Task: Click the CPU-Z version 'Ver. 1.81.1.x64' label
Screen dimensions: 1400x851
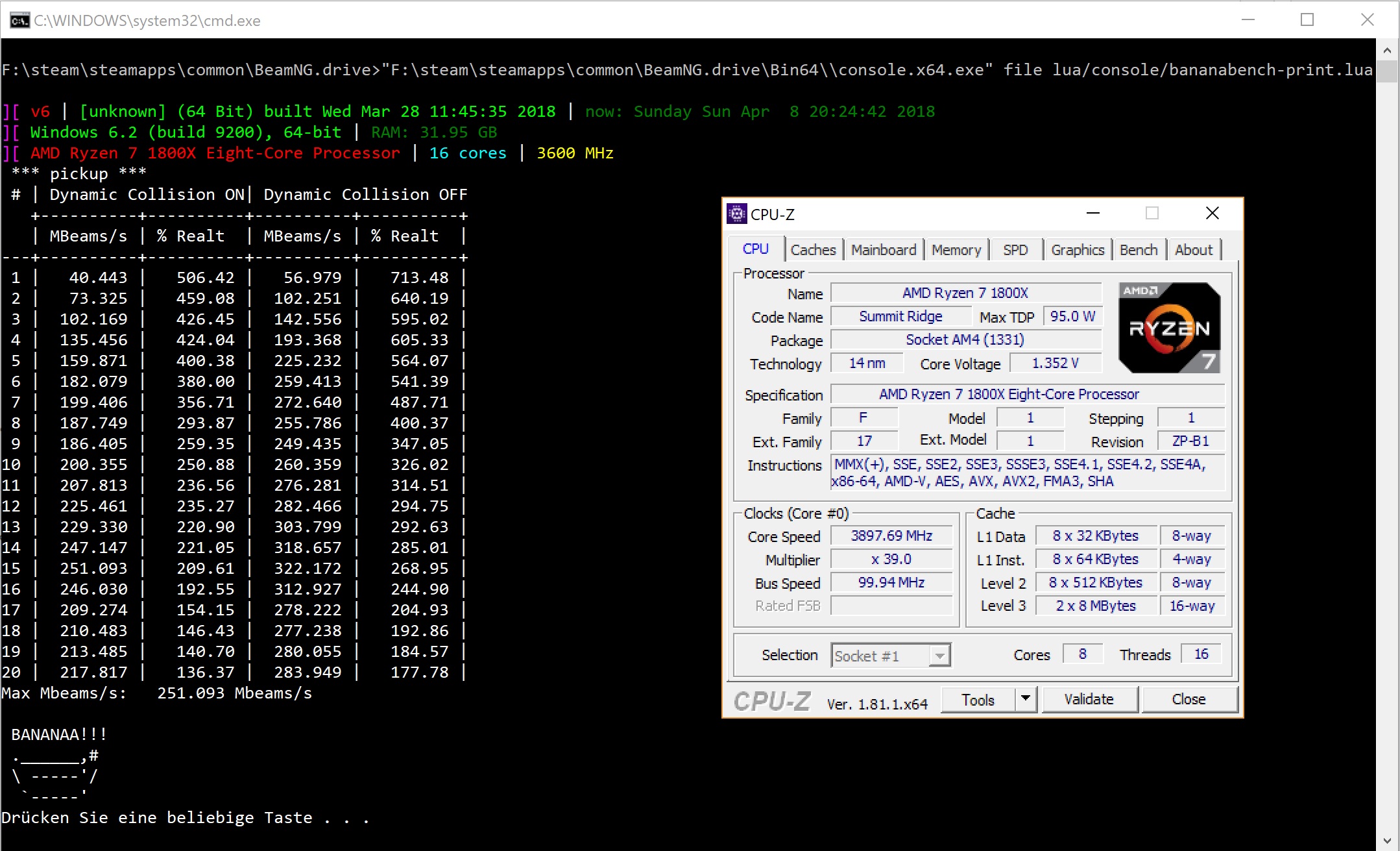Action: 877,704
